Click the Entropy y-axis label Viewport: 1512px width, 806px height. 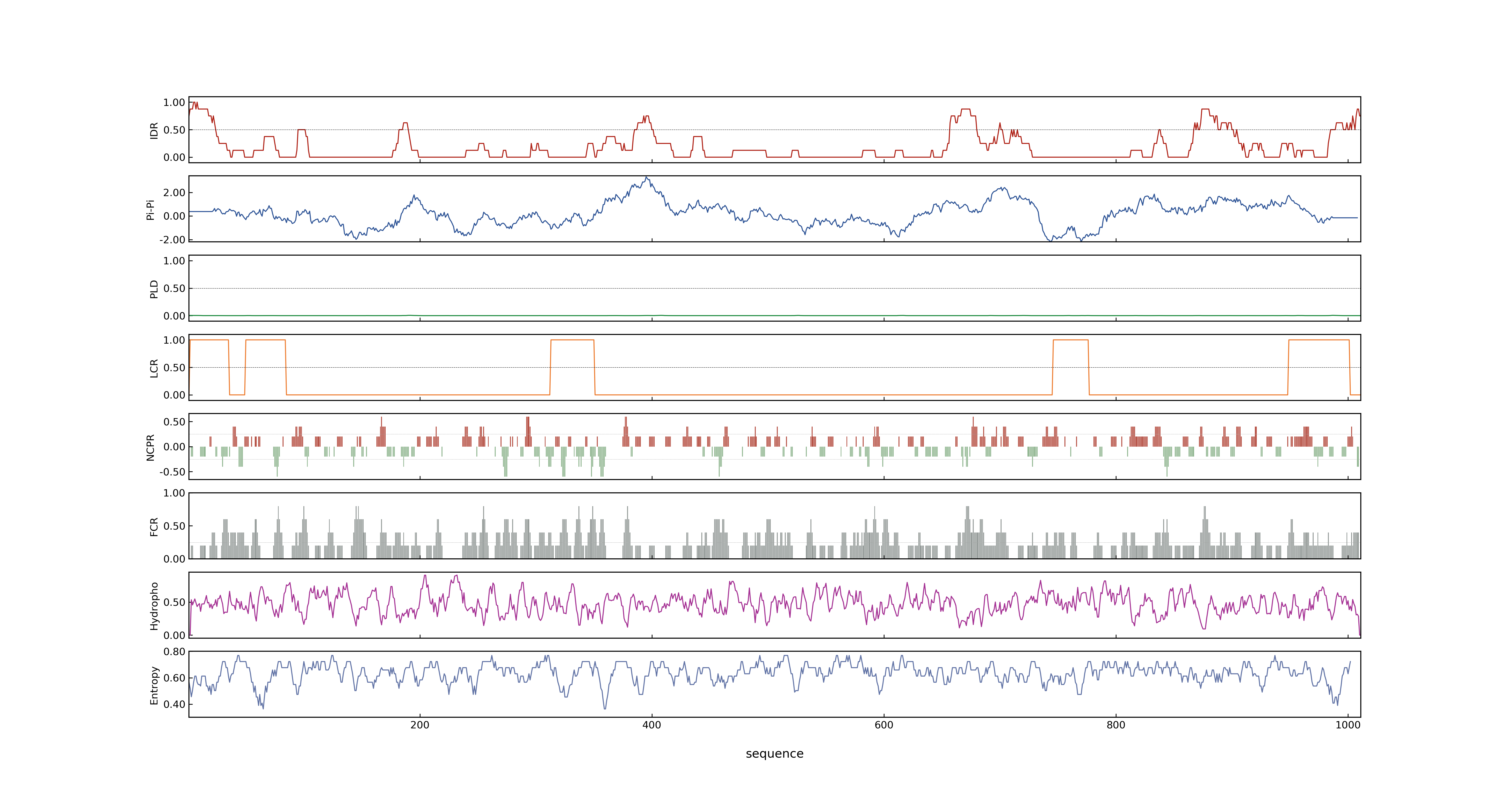[154, 685]
